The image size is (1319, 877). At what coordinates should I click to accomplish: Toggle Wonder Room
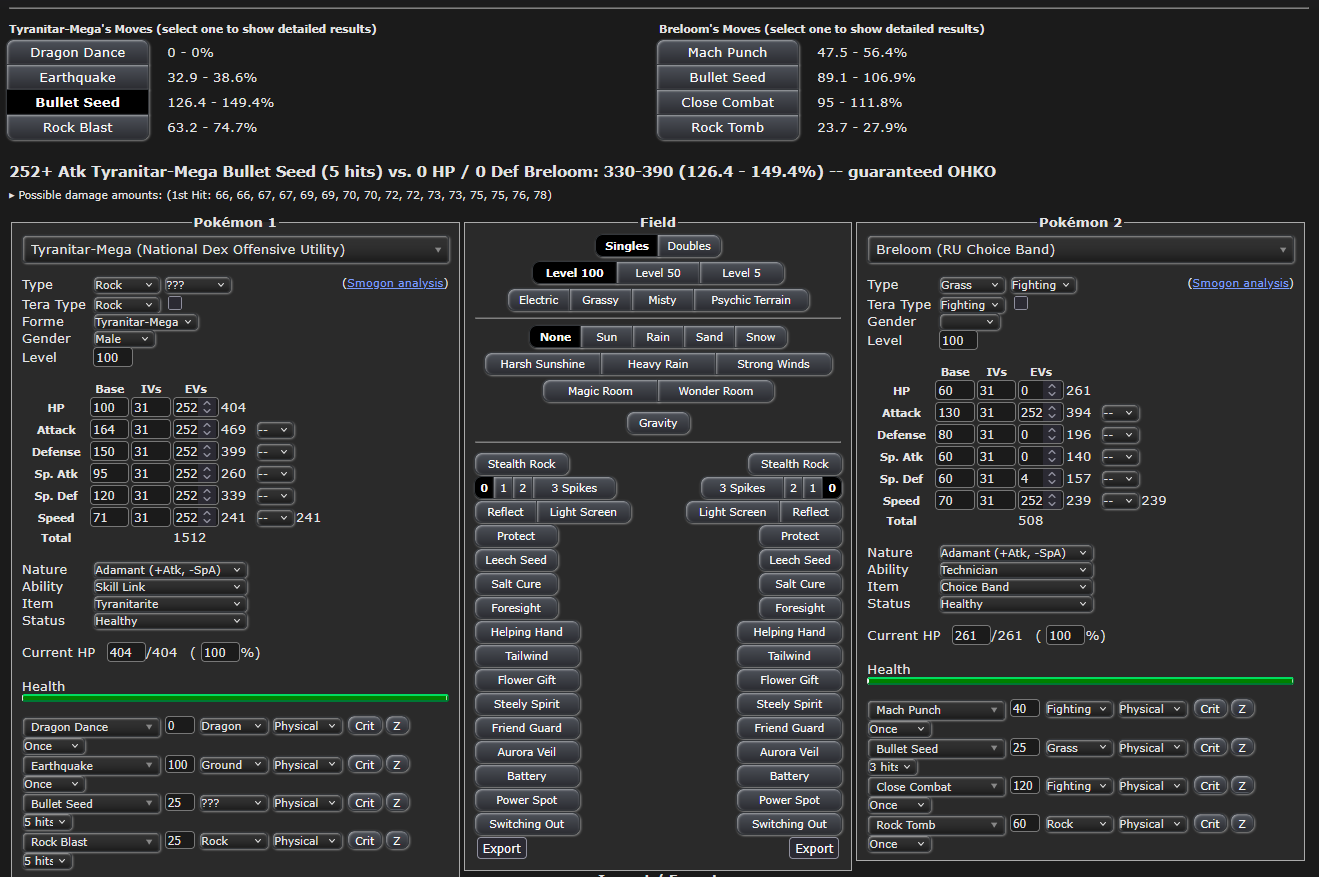pos(716,391)
